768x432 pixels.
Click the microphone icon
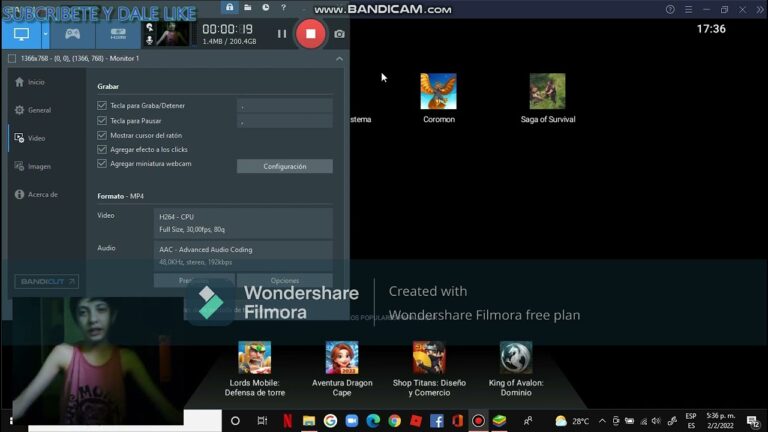click(x=149, y=40)
